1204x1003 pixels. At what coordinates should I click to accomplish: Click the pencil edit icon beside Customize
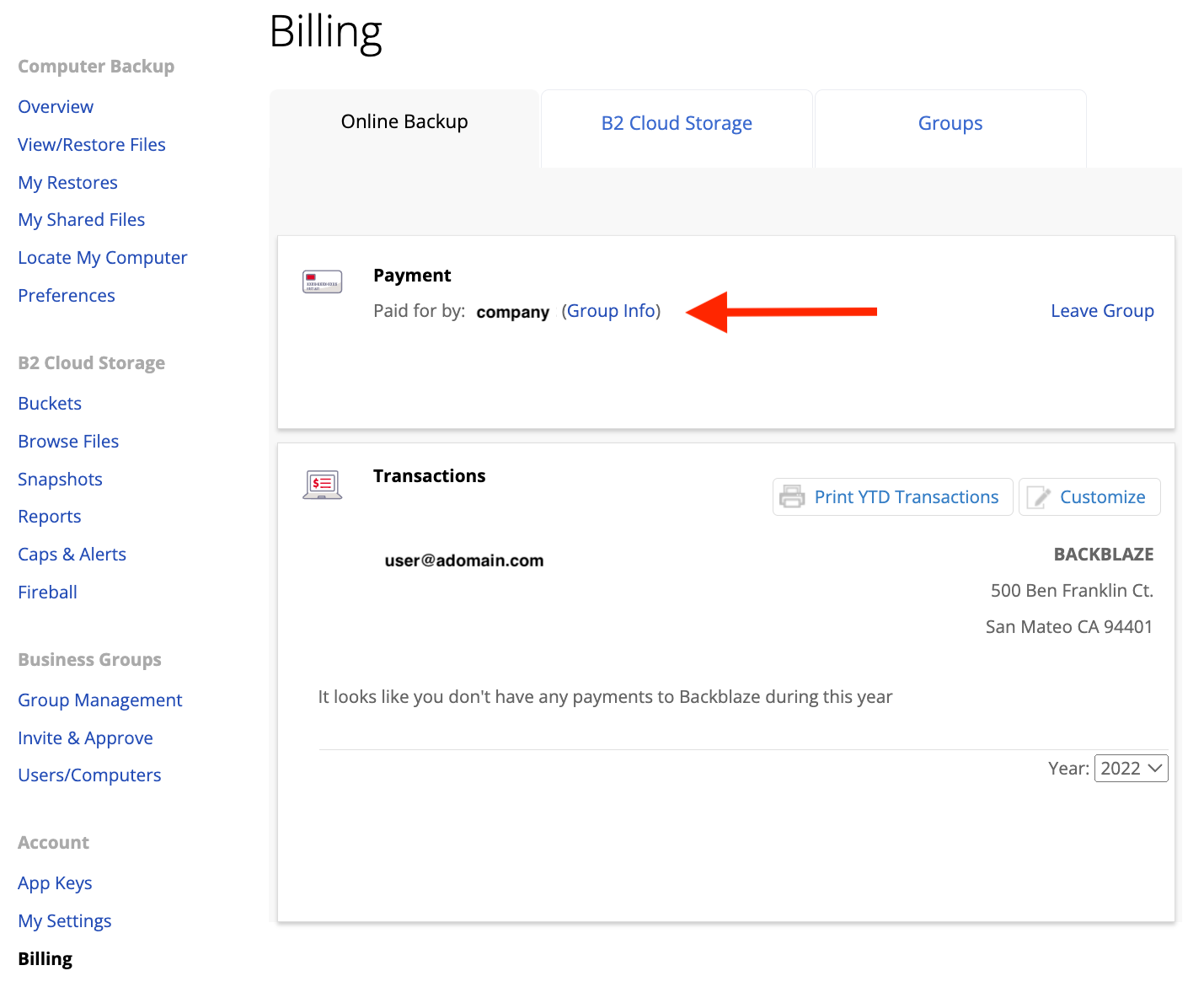[x=1038, y=497]
